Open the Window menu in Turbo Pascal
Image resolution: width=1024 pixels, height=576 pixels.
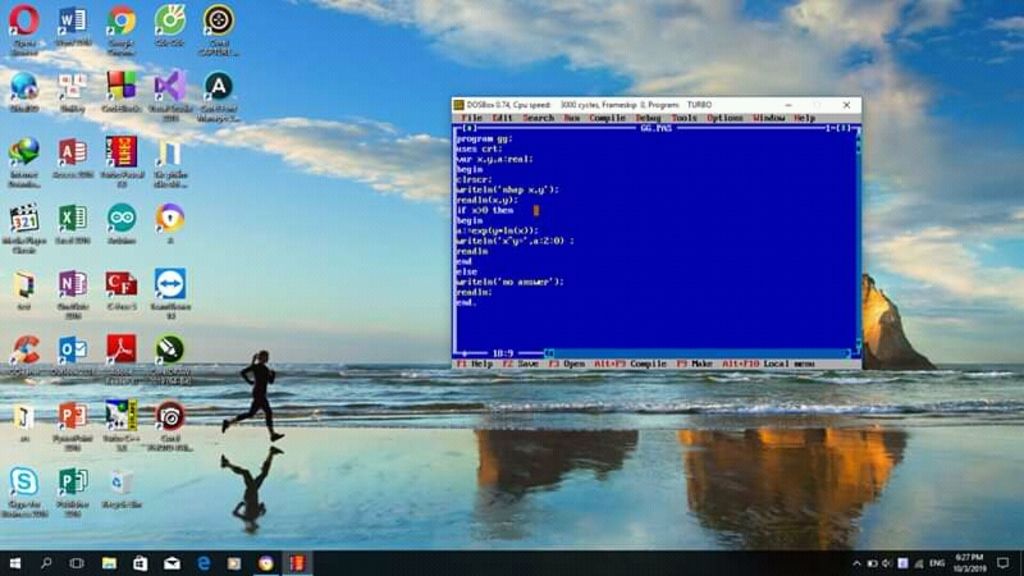[x=769, y=118]
